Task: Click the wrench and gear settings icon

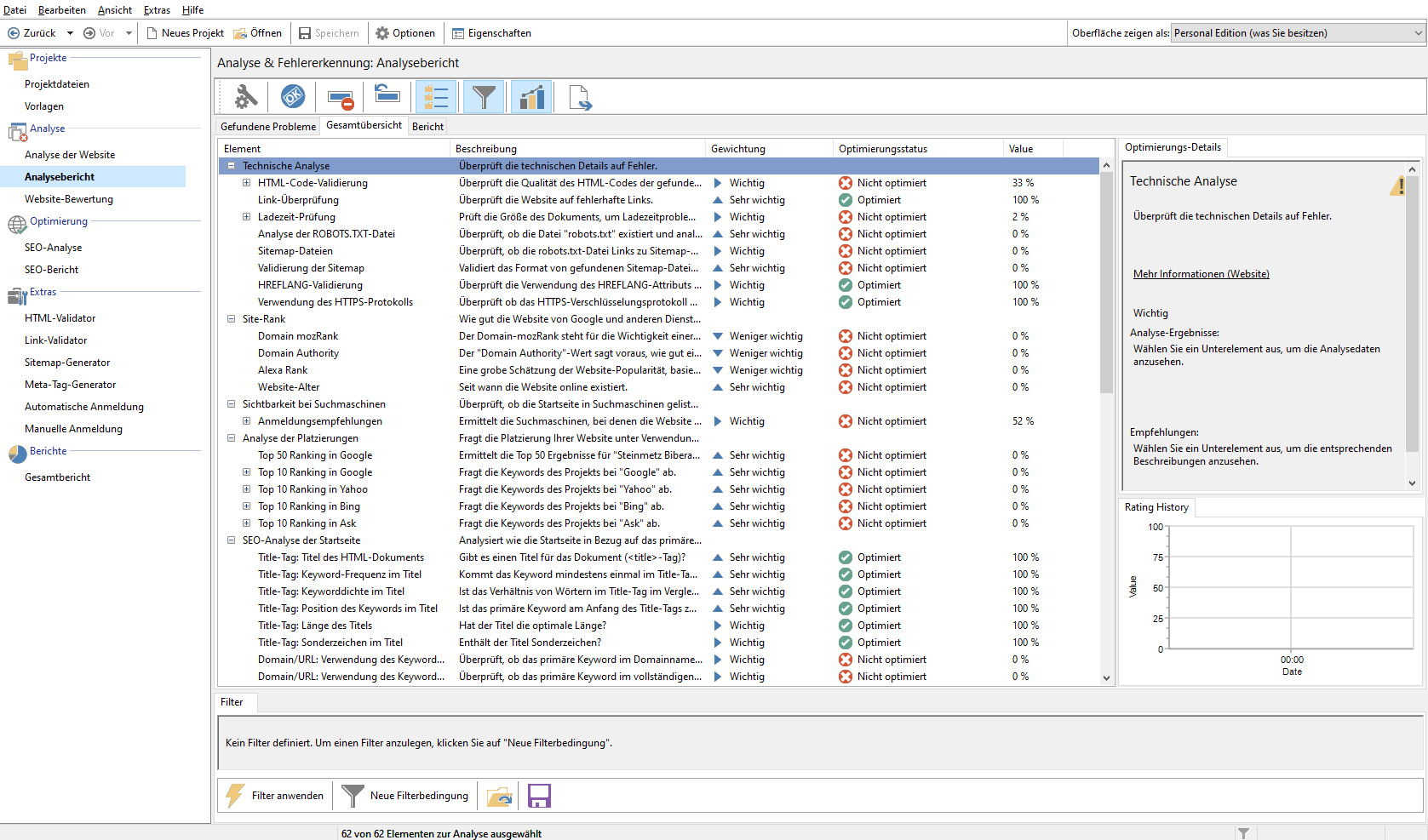Action: click(245, 97)
